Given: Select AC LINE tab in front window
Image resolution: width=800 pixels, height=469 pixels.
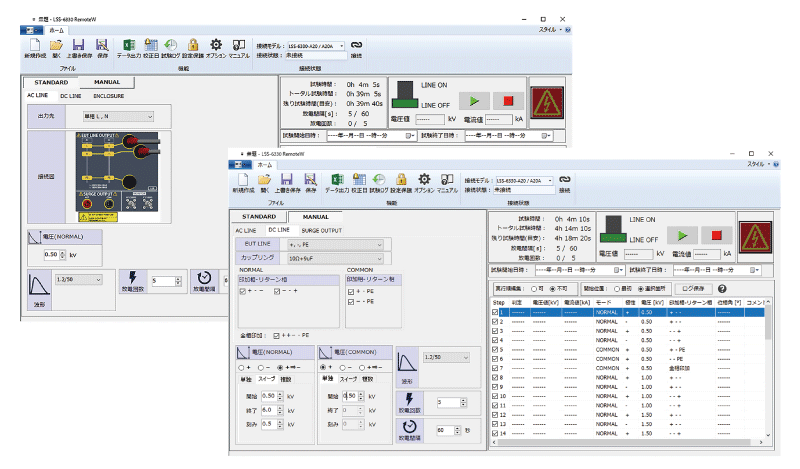Looking at the screenshot, I should coord(246,231).
